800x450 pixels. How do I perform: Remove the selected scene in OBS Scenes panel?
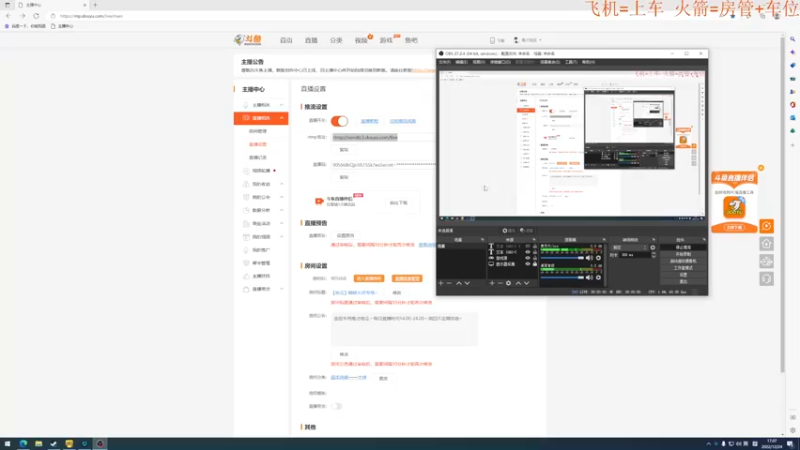point(449,283)
